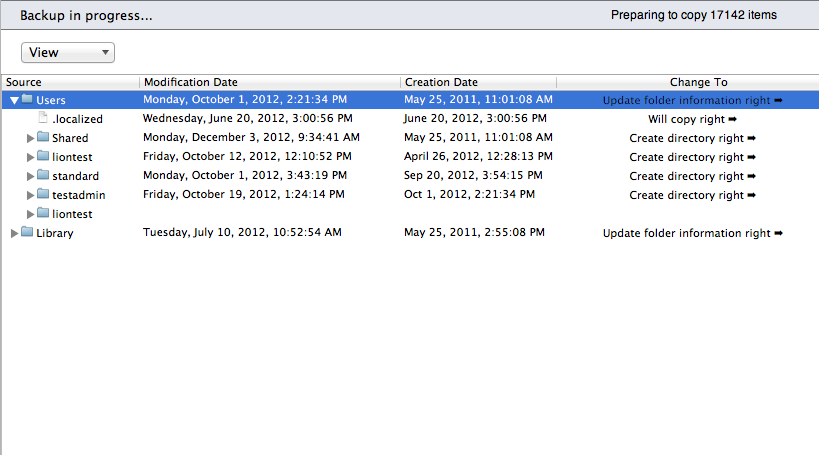Click the Shared folder icon
Image resolution: width=819 pixels, height=455 pixels.
click(x=43, y=137)
